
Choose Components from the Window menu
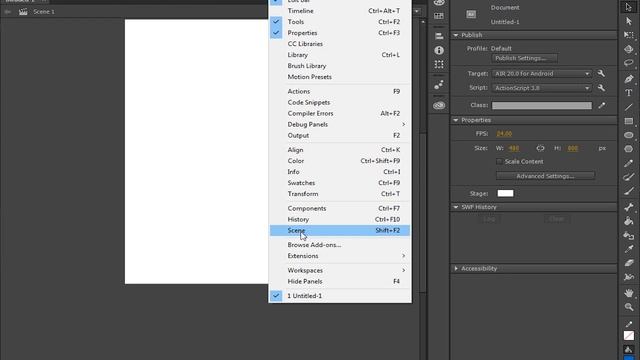[340, 208]
